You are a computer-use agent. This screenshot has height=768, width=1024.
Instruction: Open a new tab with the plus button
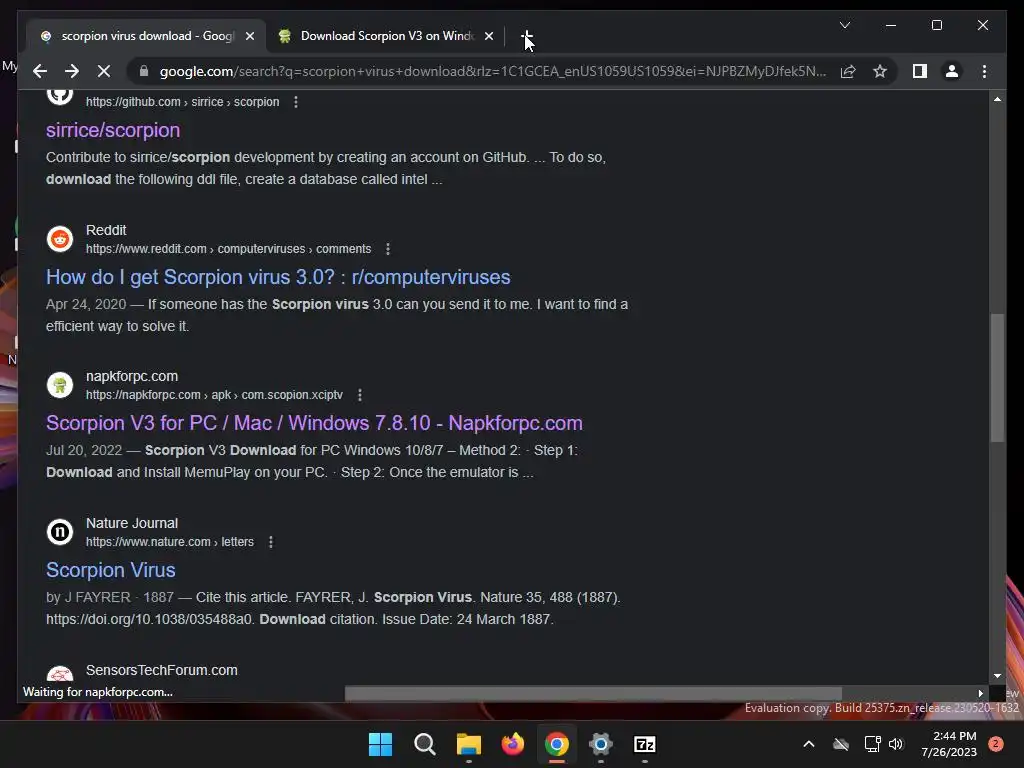tap(526, 36)
